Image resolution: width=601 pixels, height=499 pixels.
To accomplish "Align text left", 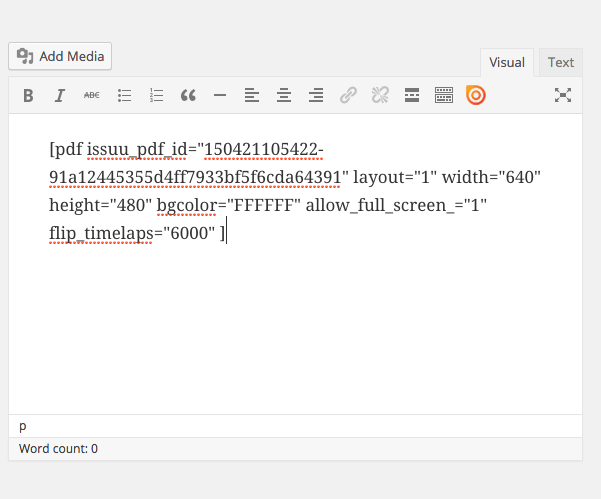I will click(252, 95).
